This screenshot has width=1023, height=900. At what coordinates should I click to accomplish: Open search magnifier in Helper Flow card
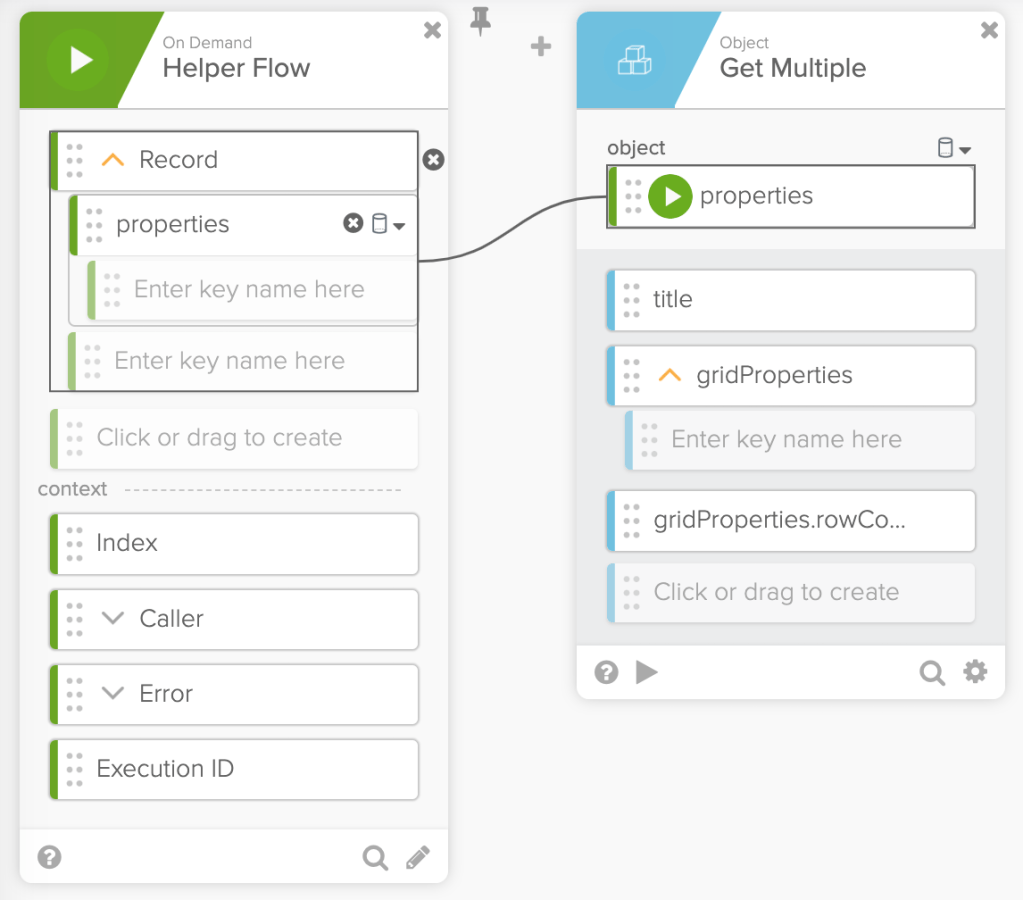click(375, 857)
